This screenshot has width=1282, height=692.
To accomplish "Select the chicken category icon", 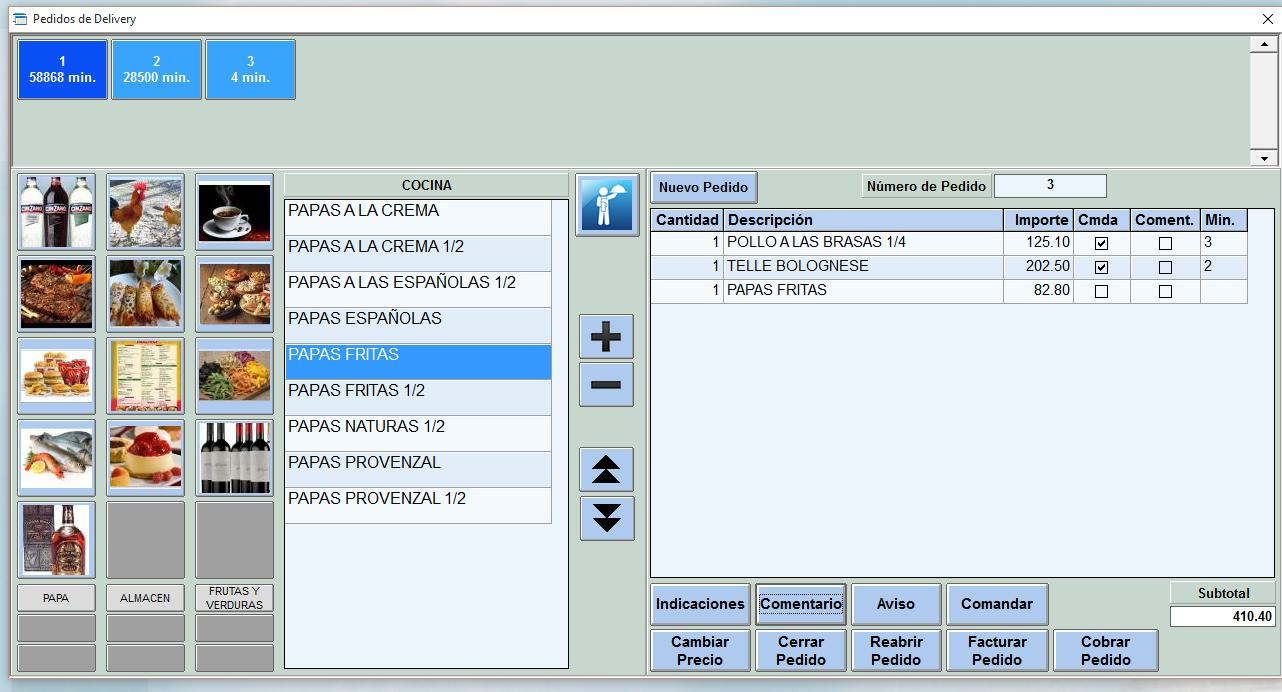I will 145,211.
